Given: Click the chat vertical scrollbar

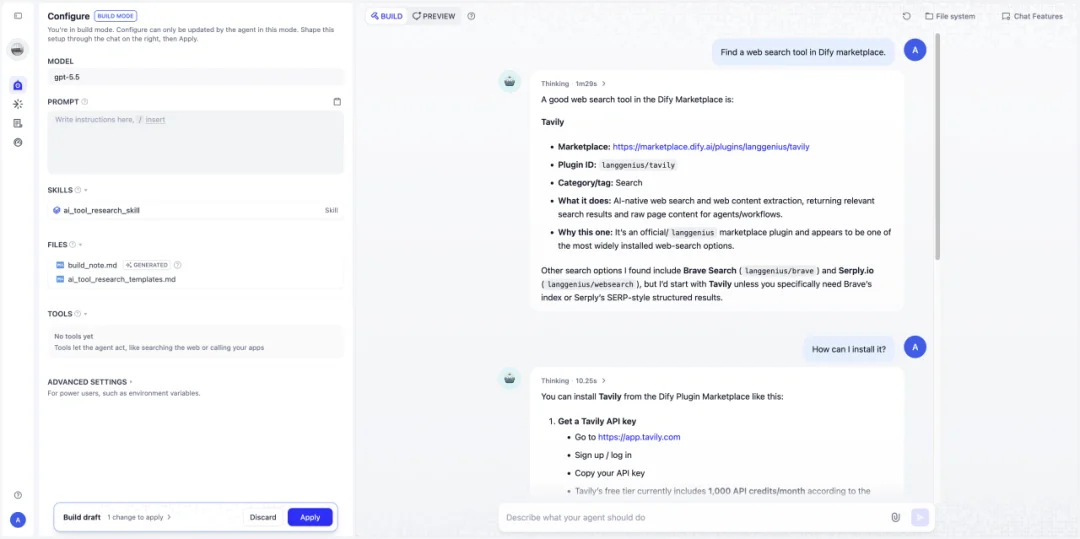Looking at the screenshot, I should click(937, 146).
